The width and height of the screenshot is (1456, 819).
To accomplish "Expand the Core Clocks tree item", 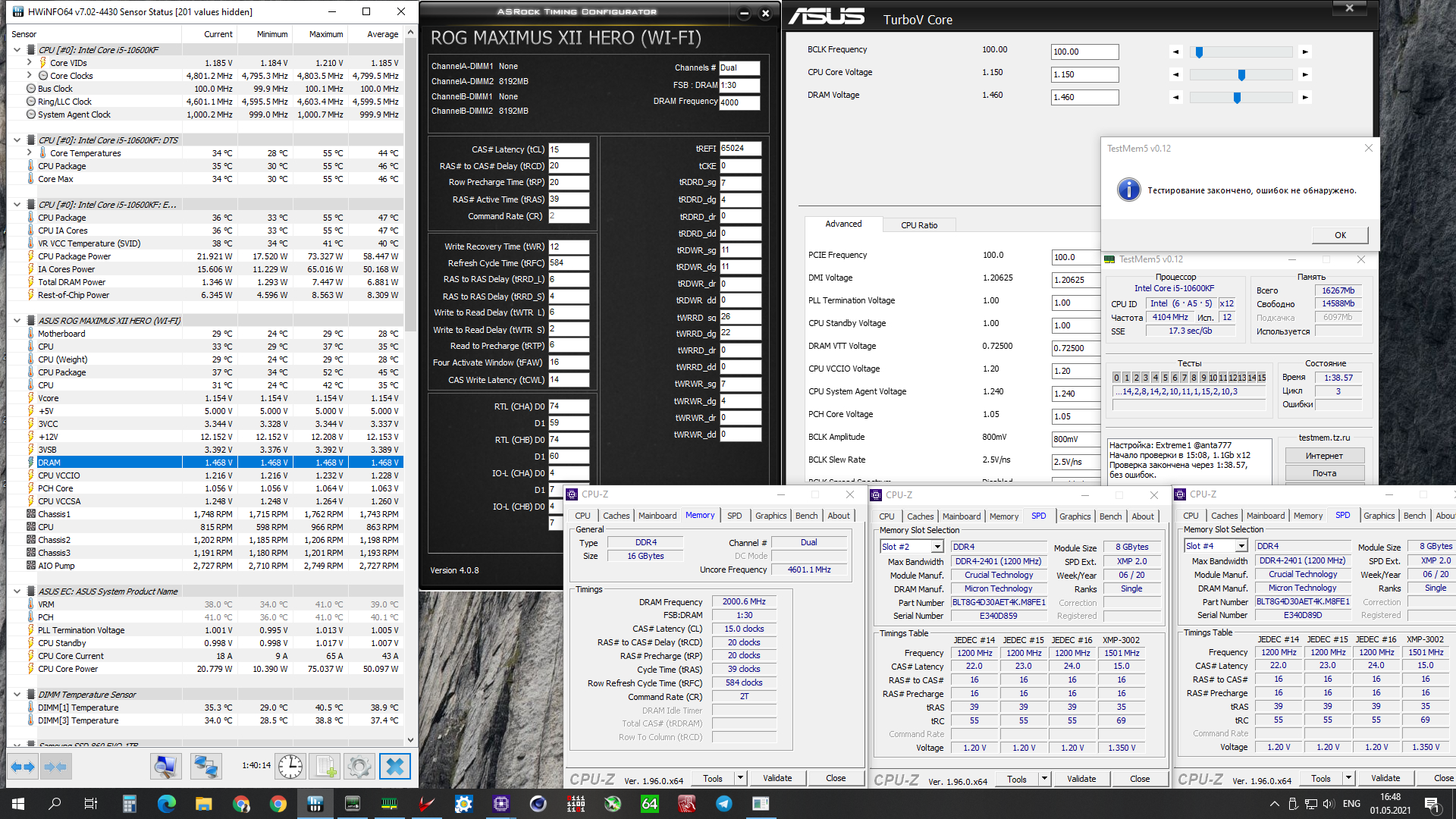I will 30,76.
